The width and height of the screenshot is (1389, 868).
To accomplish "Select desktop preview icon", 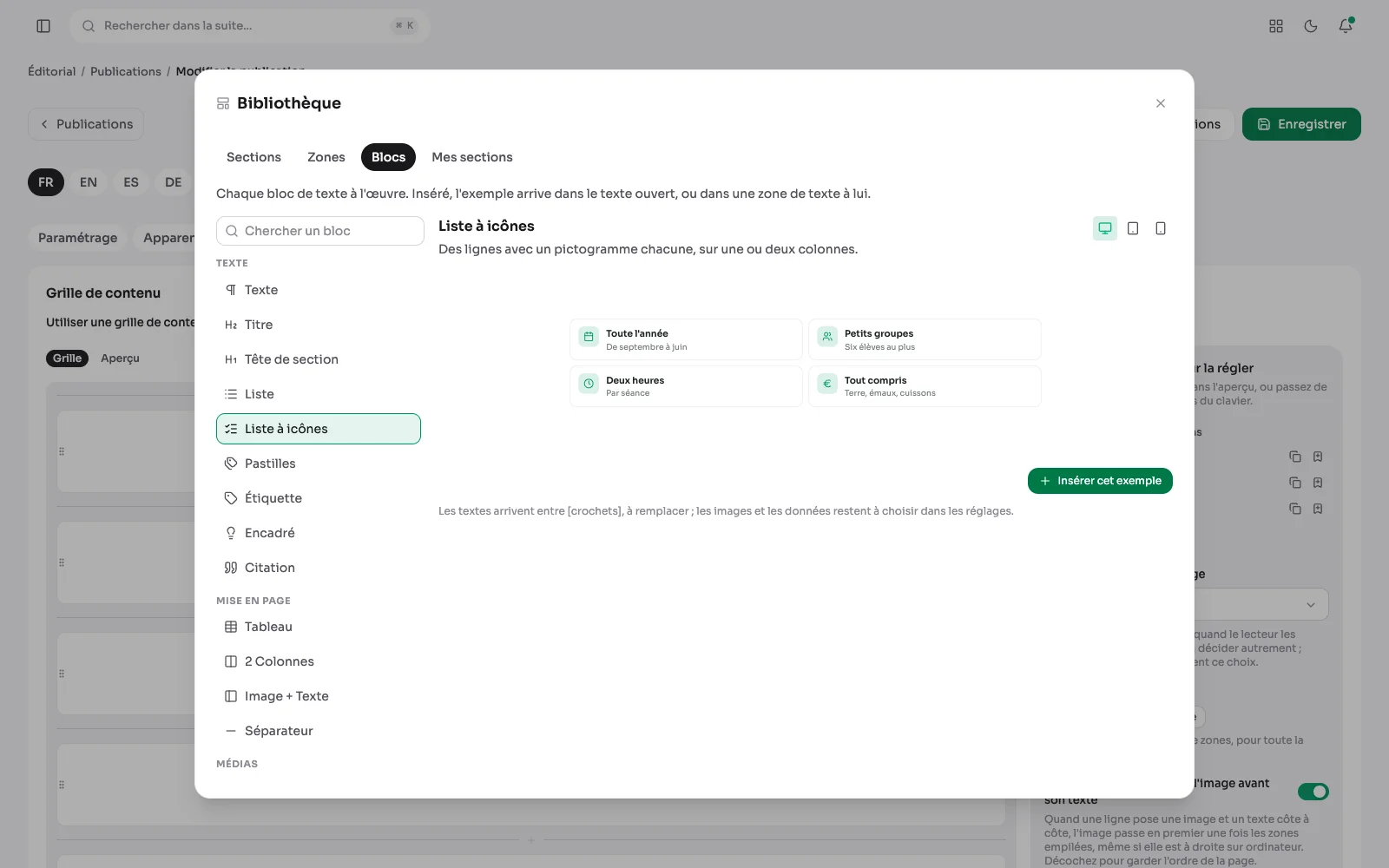I will (x=1105, y=228).
